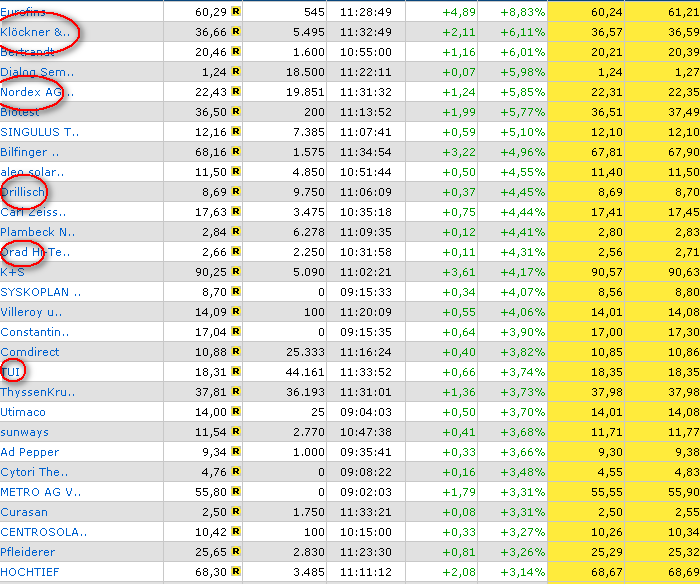Click the R icon in HOCHTIEF row

coord(236,572)
